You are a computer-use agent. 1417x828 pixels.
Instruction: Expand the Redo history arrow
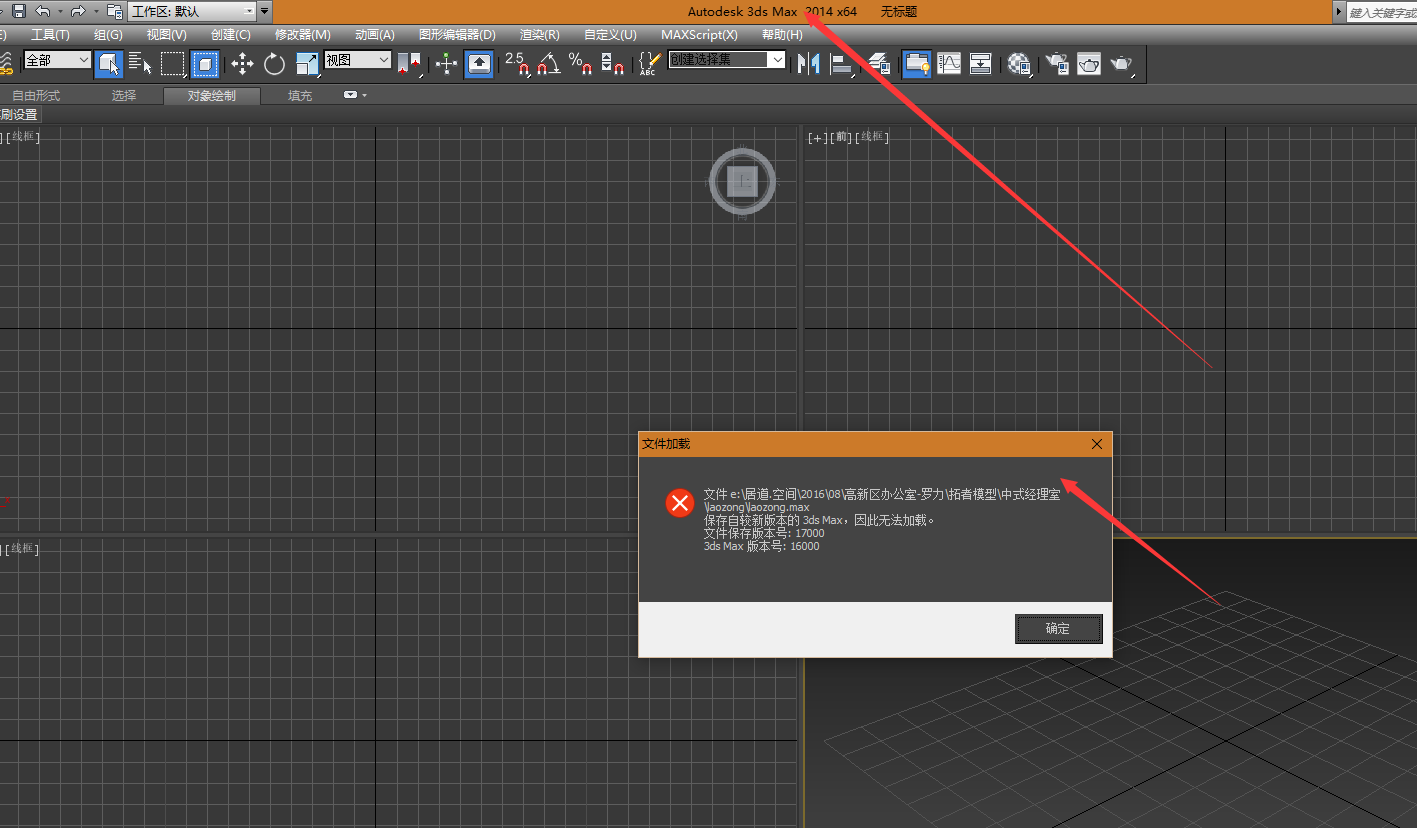click(x=95, y=11)
